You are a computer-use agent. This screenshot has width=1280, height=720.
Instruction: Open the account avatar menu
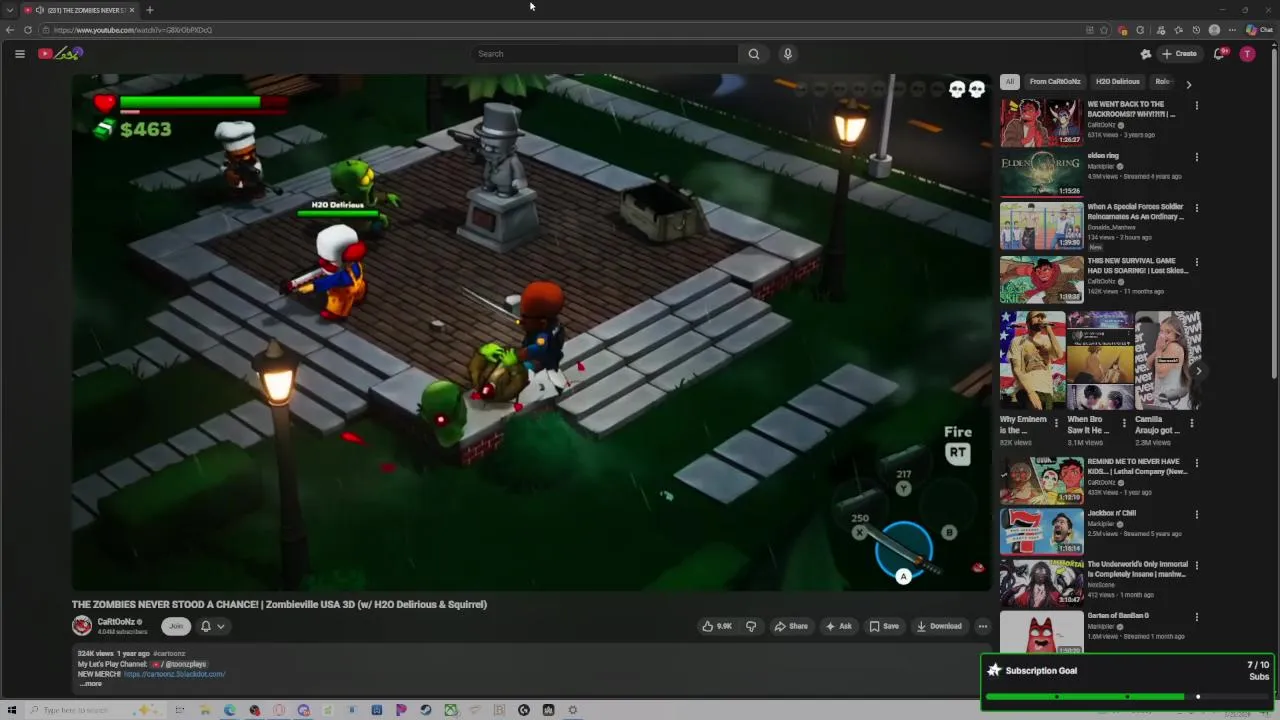(1247, 54)
